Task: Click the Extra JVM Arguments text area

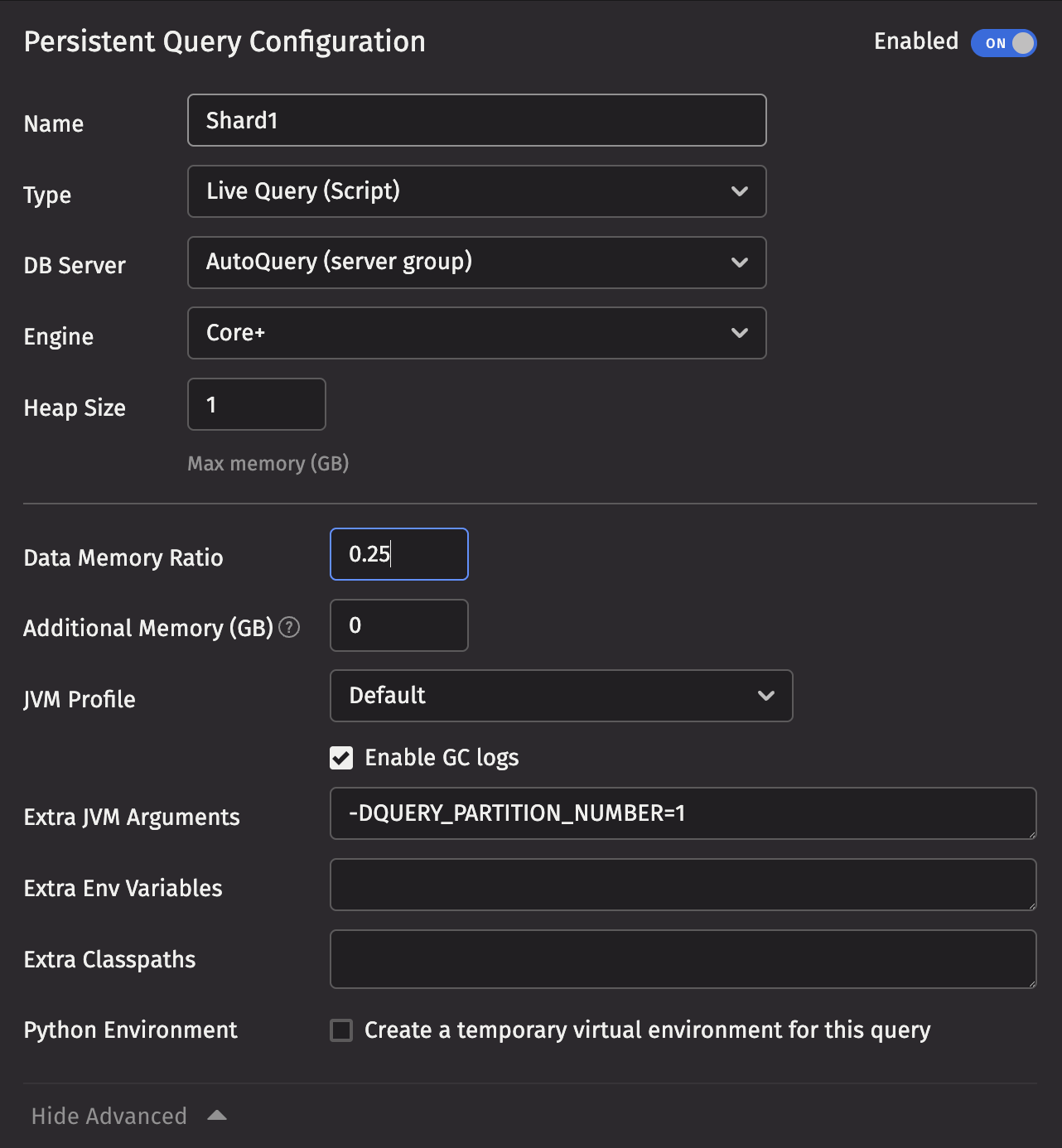Action: (682, 813)
